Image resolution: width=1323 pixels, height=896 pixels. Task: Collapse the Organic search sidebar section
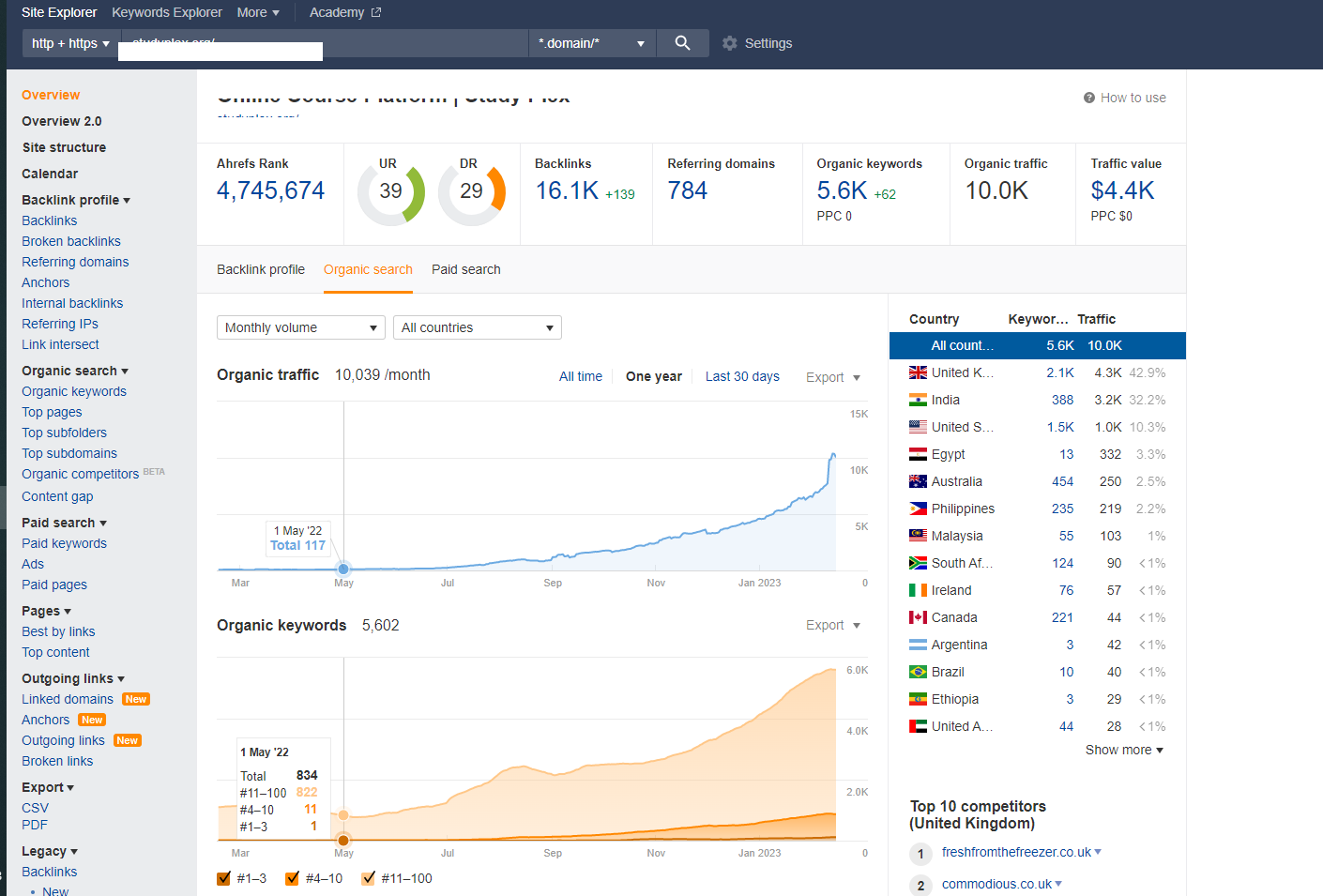pos(75,371)
